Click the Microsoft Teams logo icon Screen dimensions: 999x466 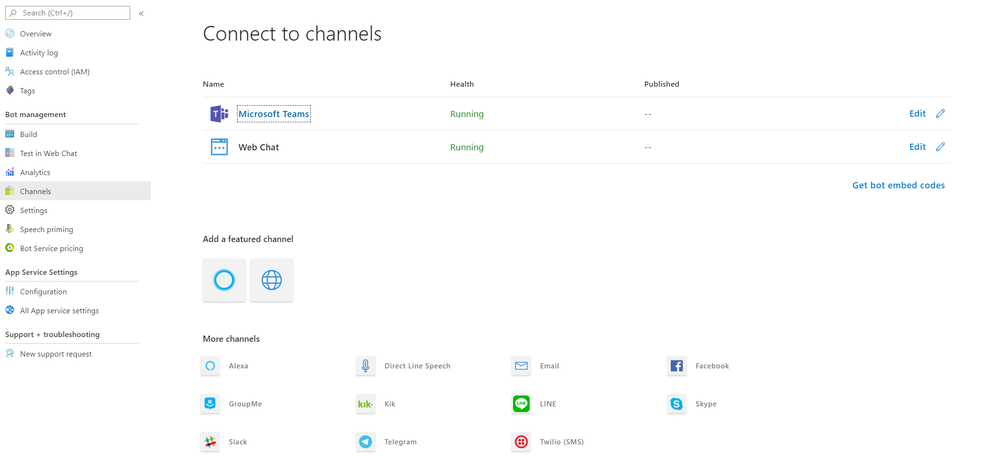[x=219, y=114]
